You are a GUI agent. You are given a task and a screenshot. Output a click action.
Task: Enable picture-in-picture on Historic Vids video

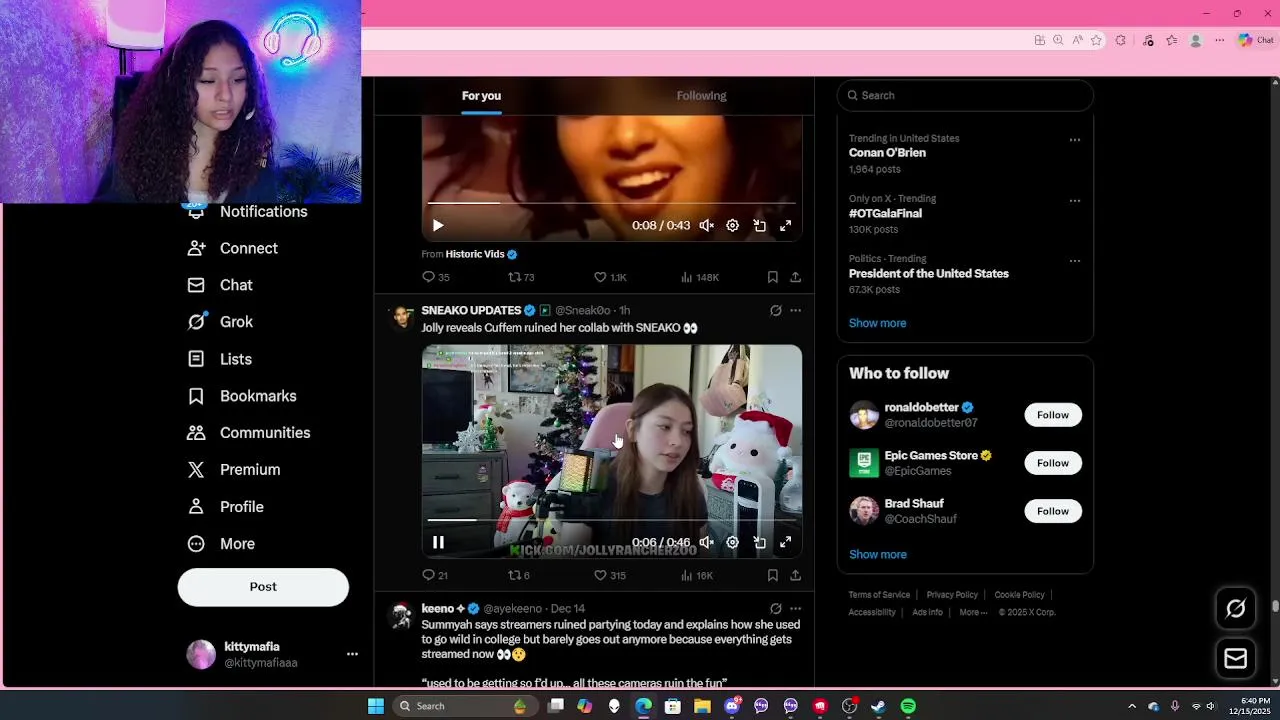click(759, 226)
